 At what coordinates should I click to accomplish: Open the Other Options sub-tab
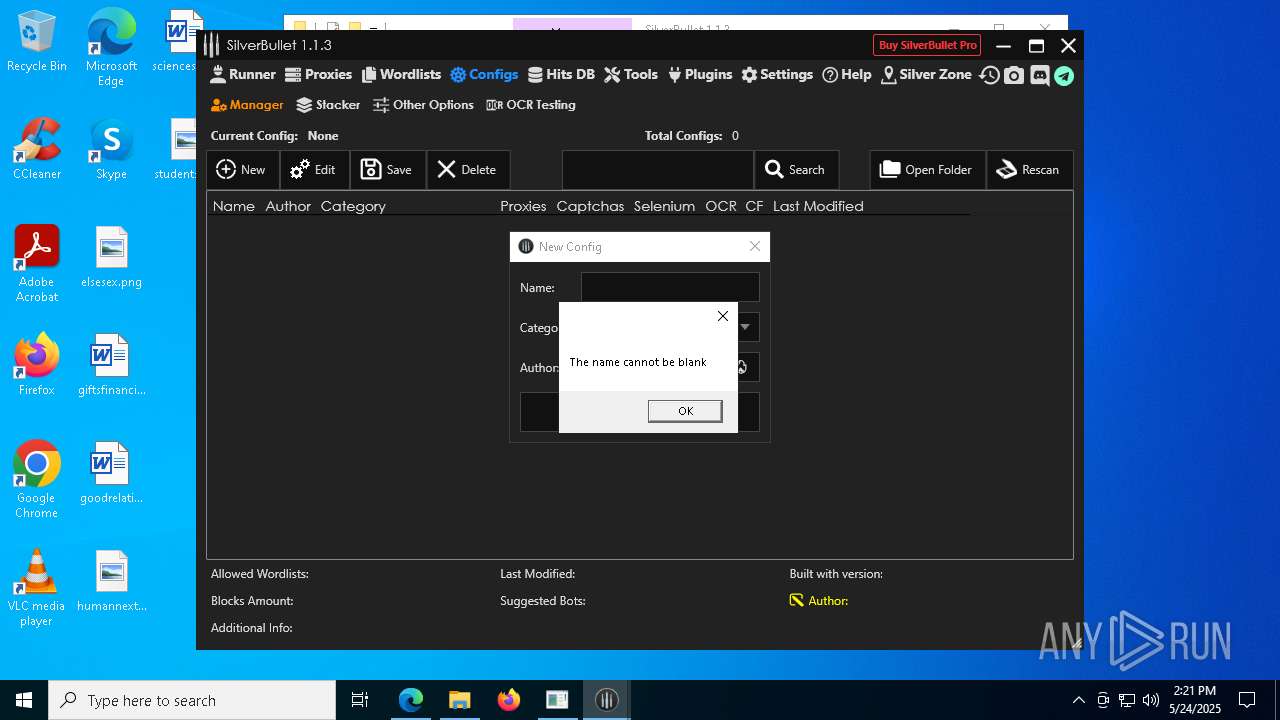click(423, 104)
